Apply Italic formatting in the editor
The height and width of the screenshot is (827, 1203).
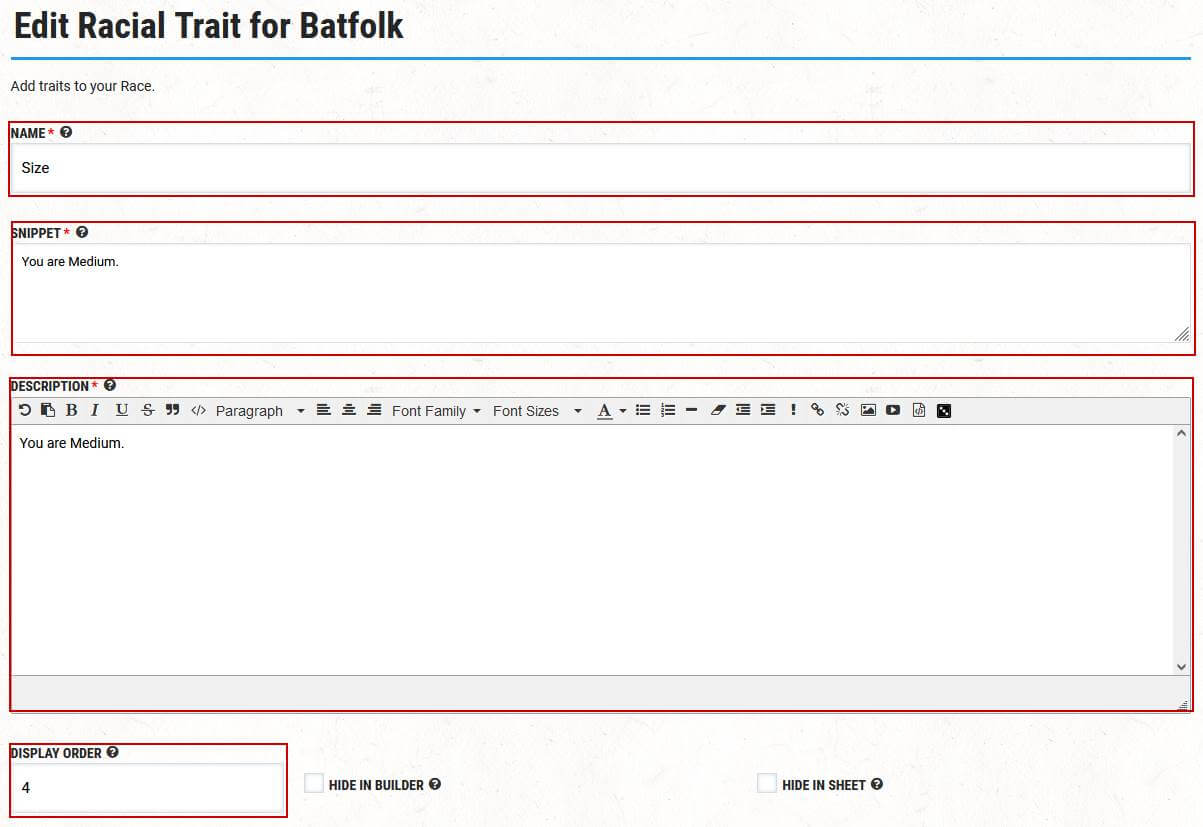[x=95, y=410]
